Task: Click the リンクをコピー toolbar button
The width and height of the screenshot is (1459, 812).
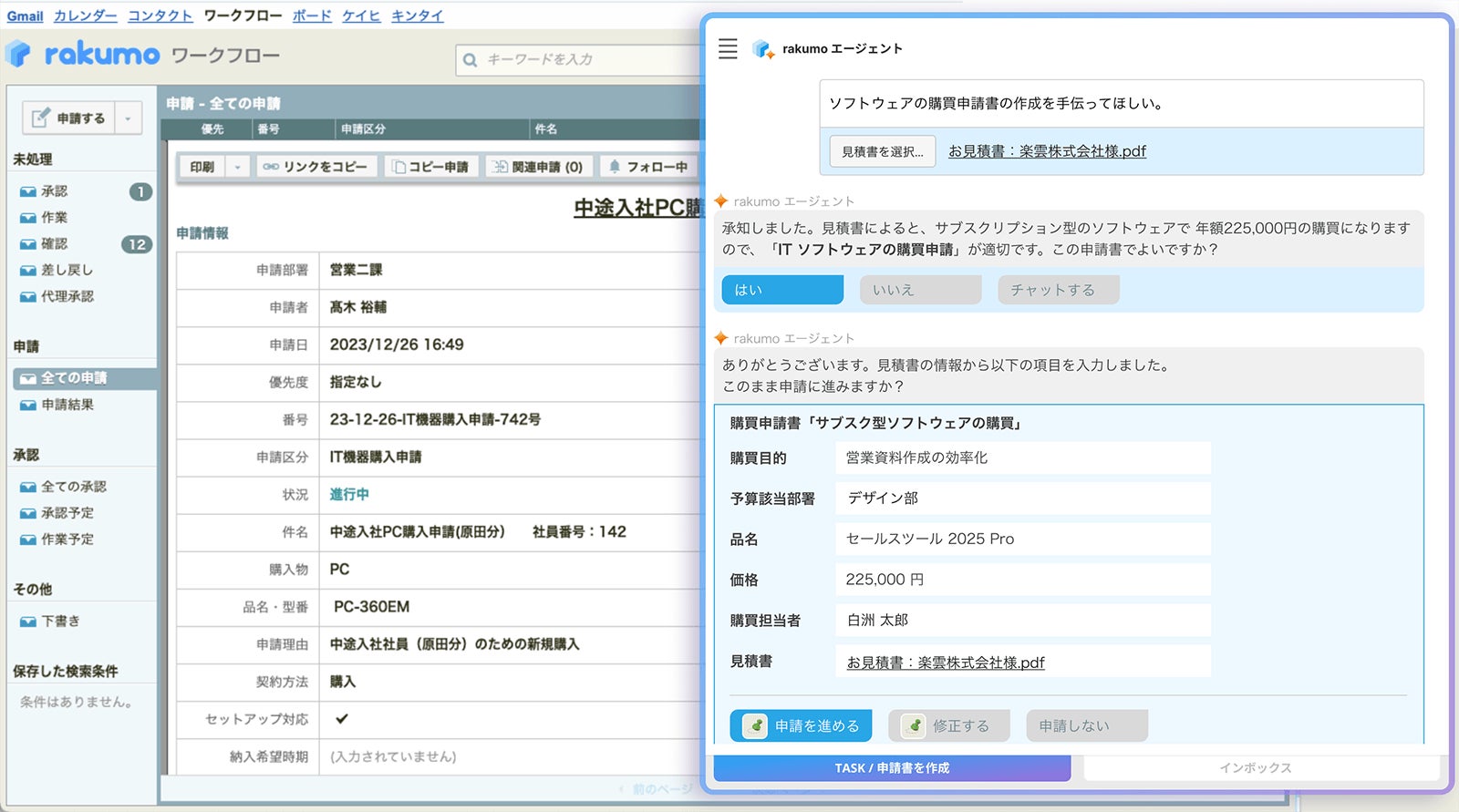Action: pos(316,167)
